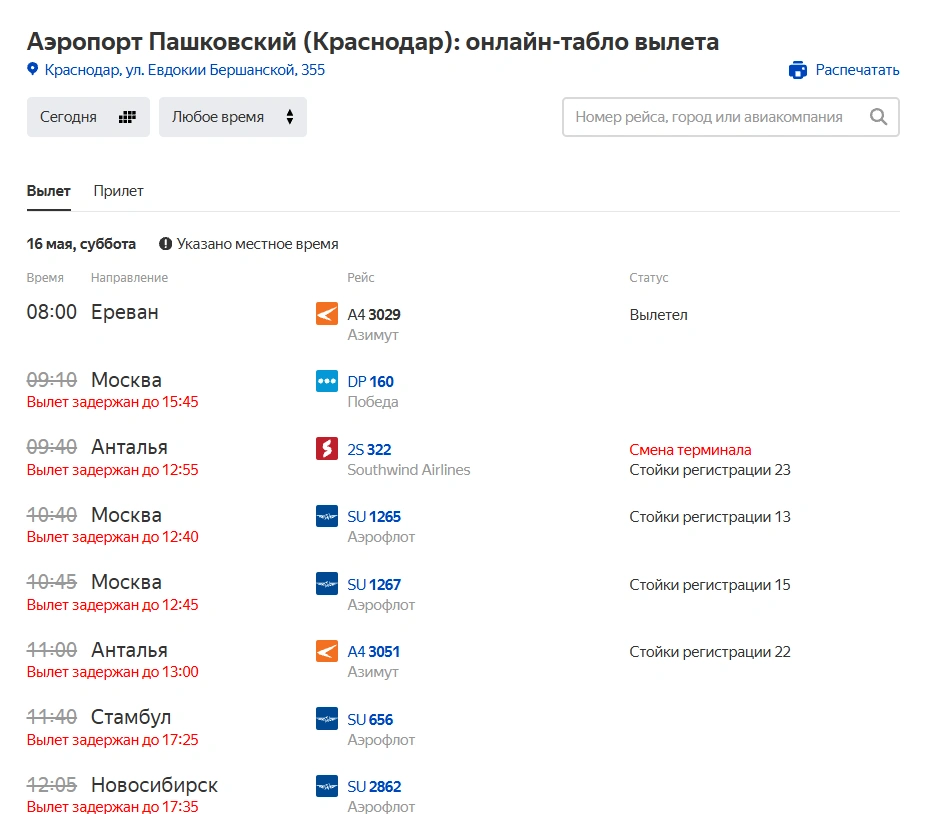Click the Азимут logo for flight A4 3051
The height and width of the screenshot is (814, 933).
pyautogui.click(x=327, y=651)
